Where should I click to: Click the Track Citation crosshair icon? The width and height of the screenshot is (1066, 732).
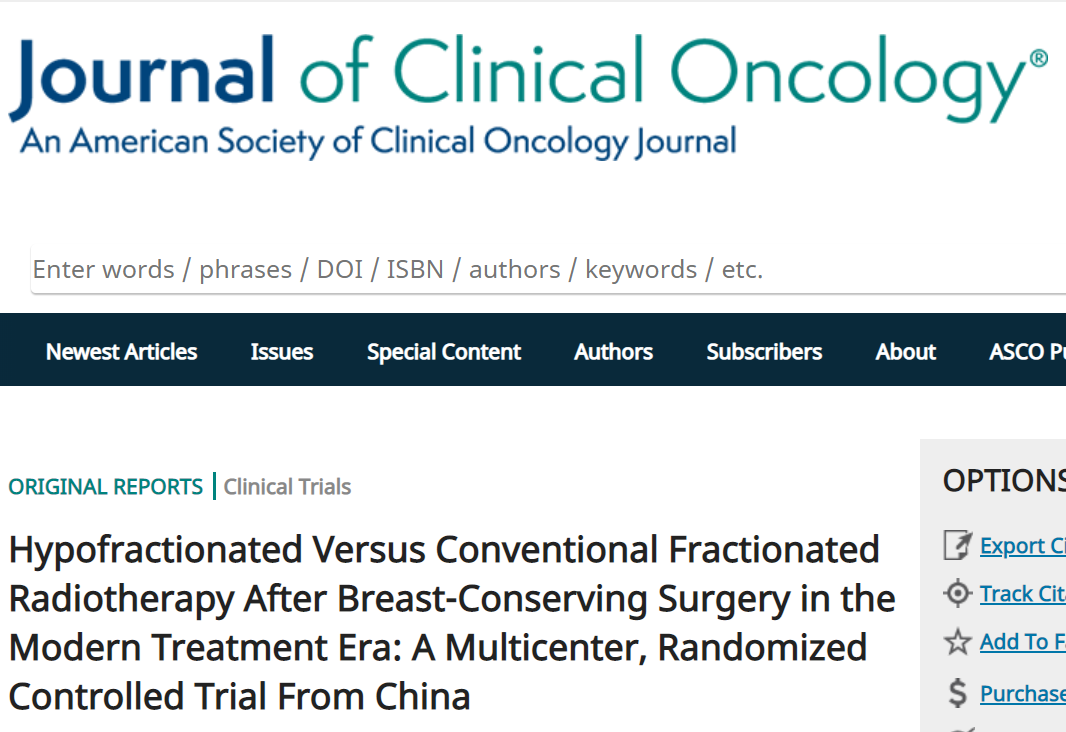point(958,594)
